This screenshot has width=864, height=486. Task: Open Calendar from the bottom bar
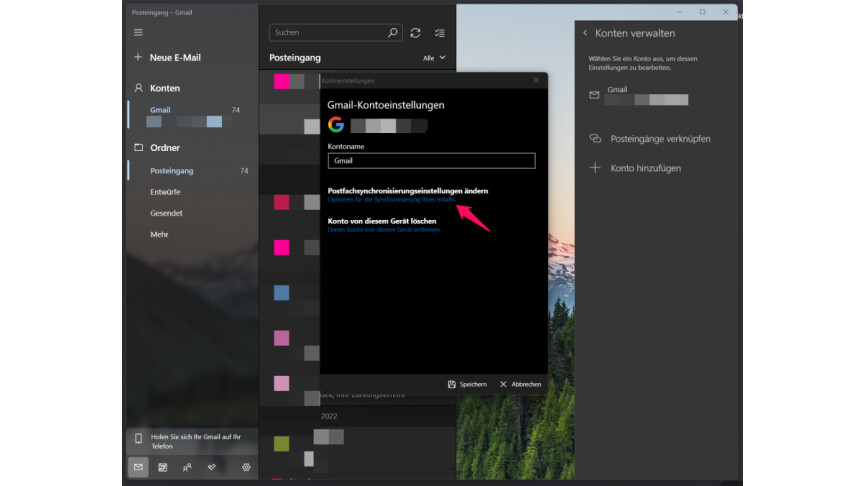pyautogui.click(x=163, y=467)
